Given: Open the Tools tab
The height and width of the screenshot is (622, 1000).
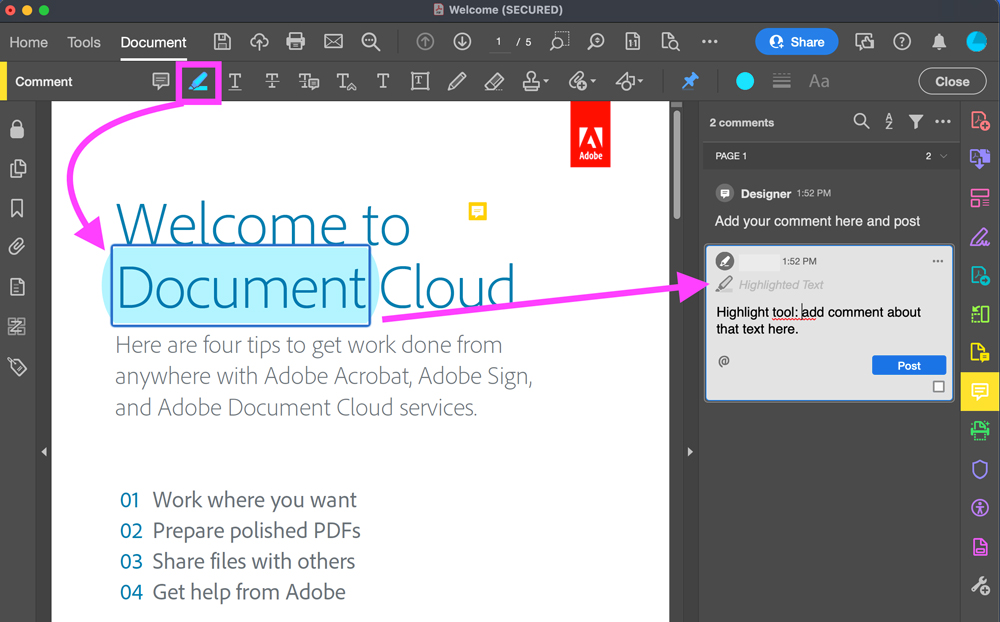Looking at the screenshot, I should (84, 42).
